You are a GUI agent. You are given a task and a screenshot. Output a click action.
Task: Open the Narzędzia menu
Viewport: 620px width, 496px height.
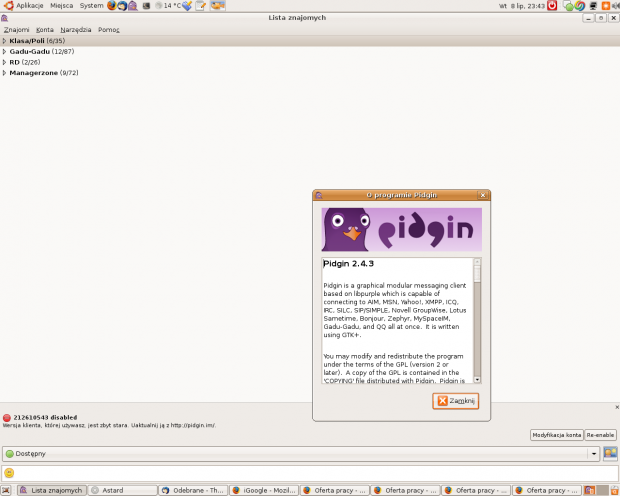(x=76, y=30)
